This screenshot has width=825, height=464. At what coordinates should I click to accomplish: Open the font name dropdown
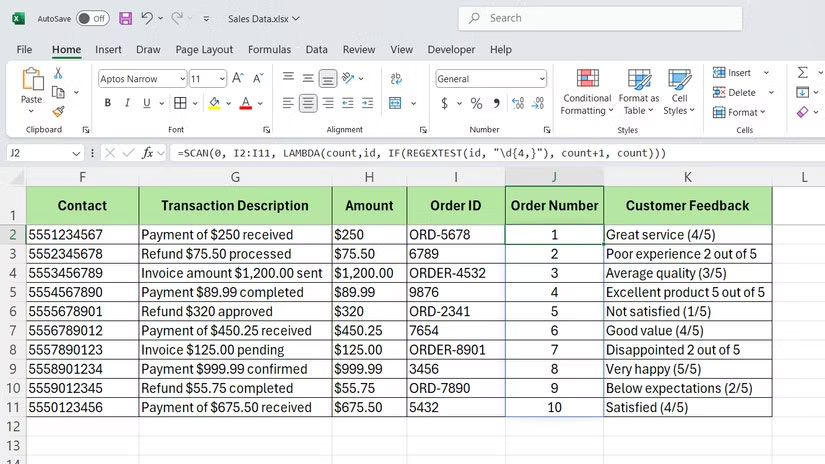[x=181, y=79]
